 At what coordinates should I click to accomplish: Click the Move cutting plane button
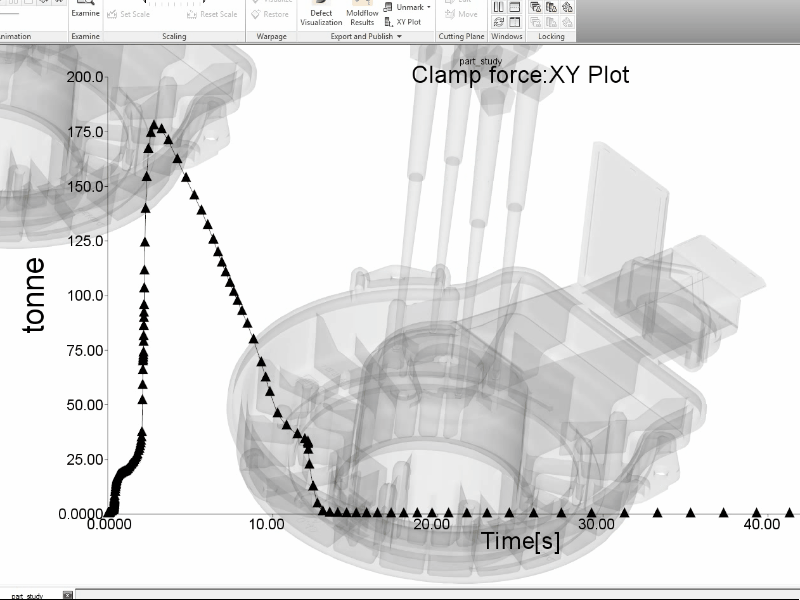[x=461, y=14]
